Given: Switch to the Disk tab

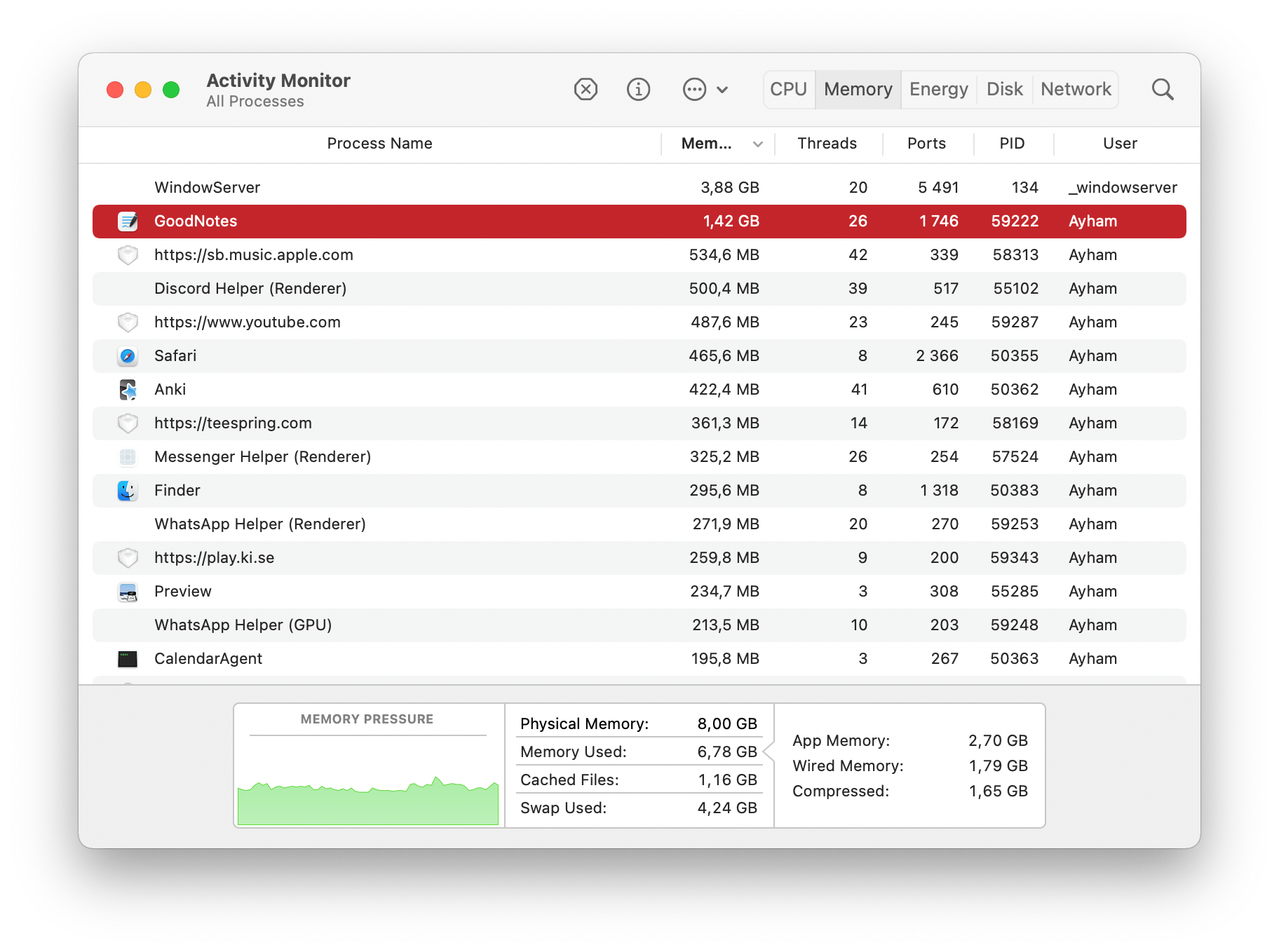Looking at the screenshot, I should (x=1005, y=90).
